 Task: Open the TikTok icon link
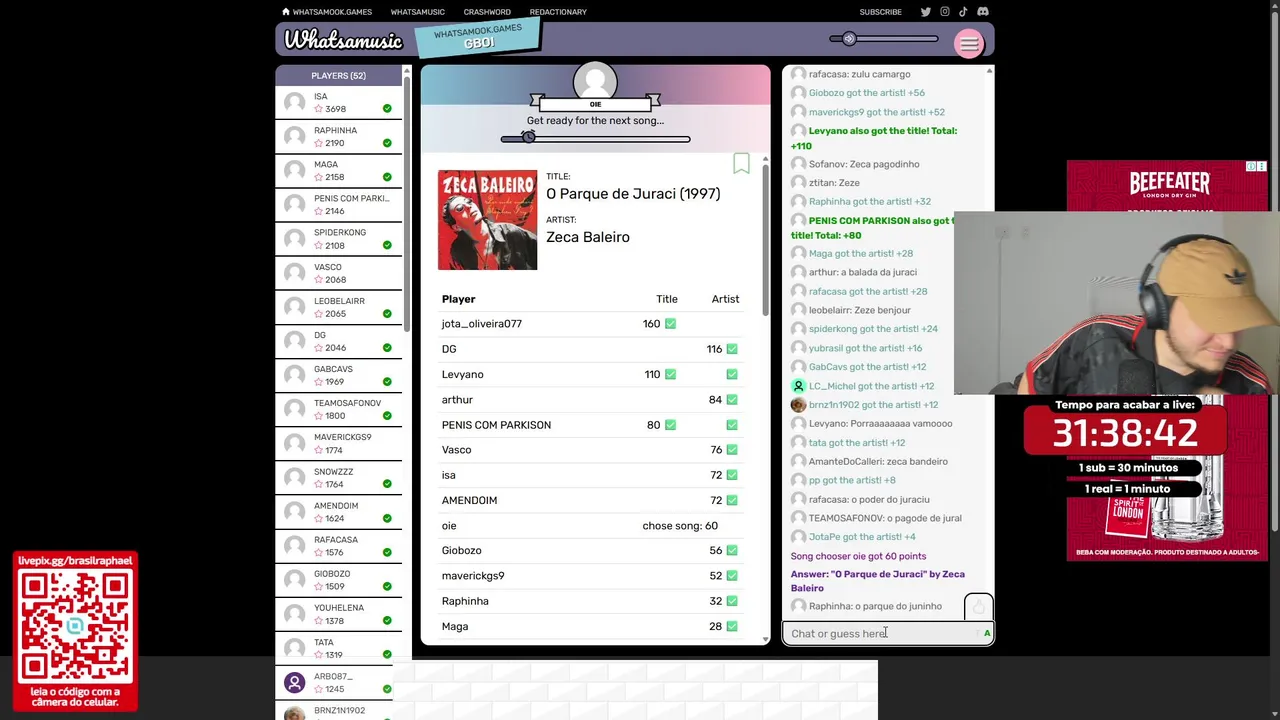point(963,12)
